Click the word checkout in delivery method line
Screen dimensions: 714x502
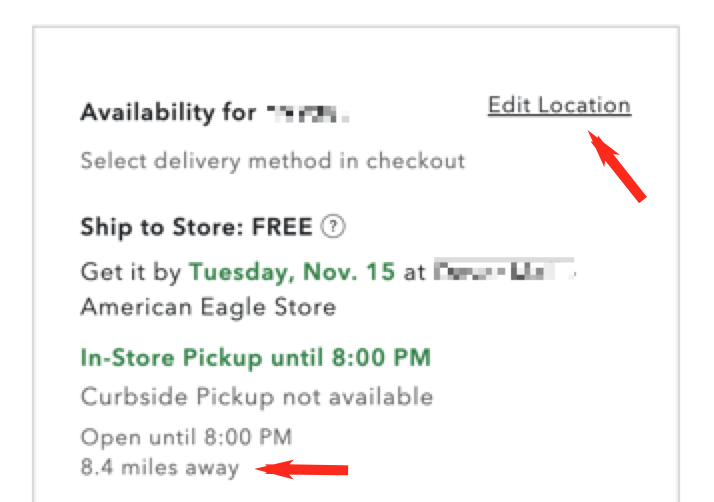click(415, 161)
